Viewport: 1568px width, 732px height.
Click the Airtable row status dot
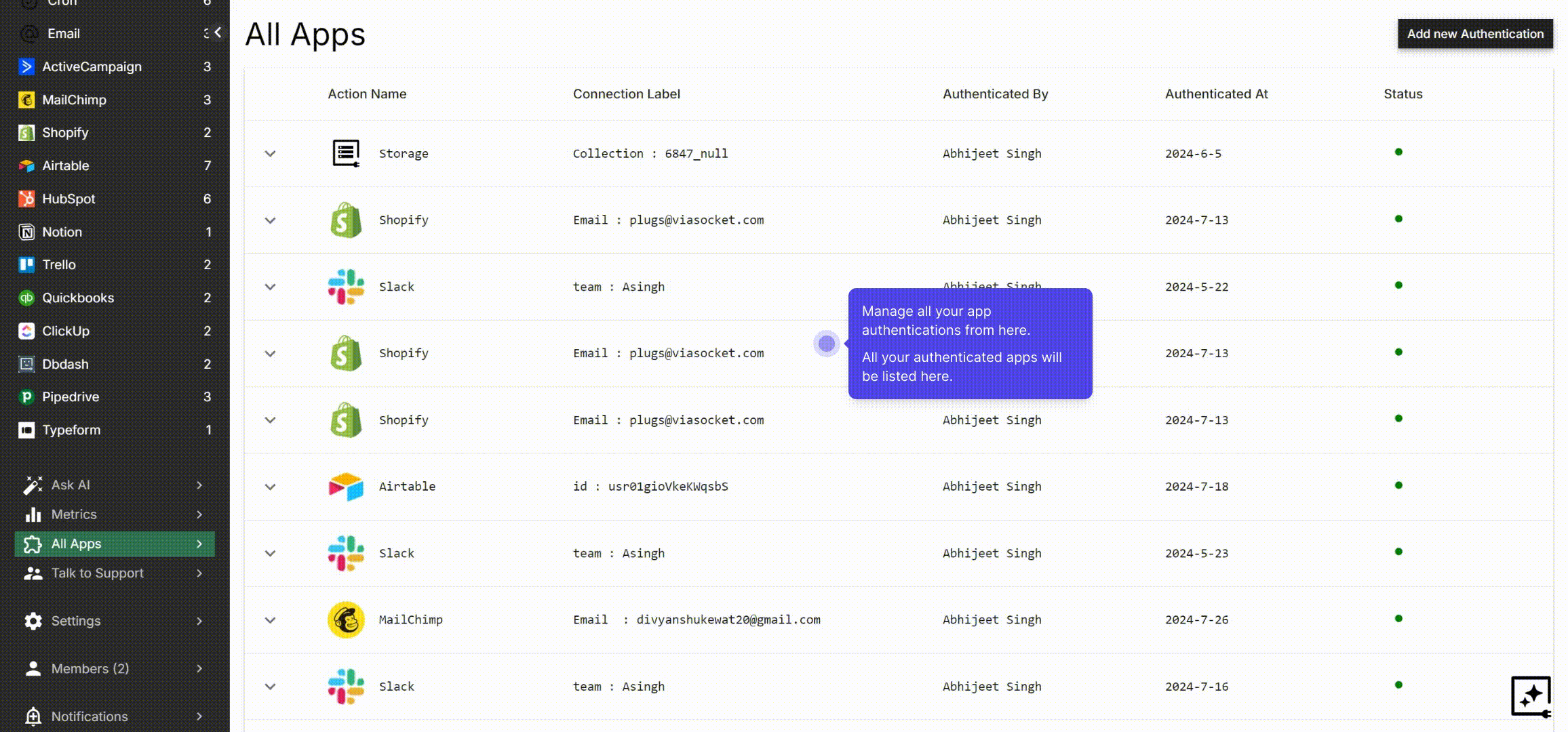(1398, 485)
